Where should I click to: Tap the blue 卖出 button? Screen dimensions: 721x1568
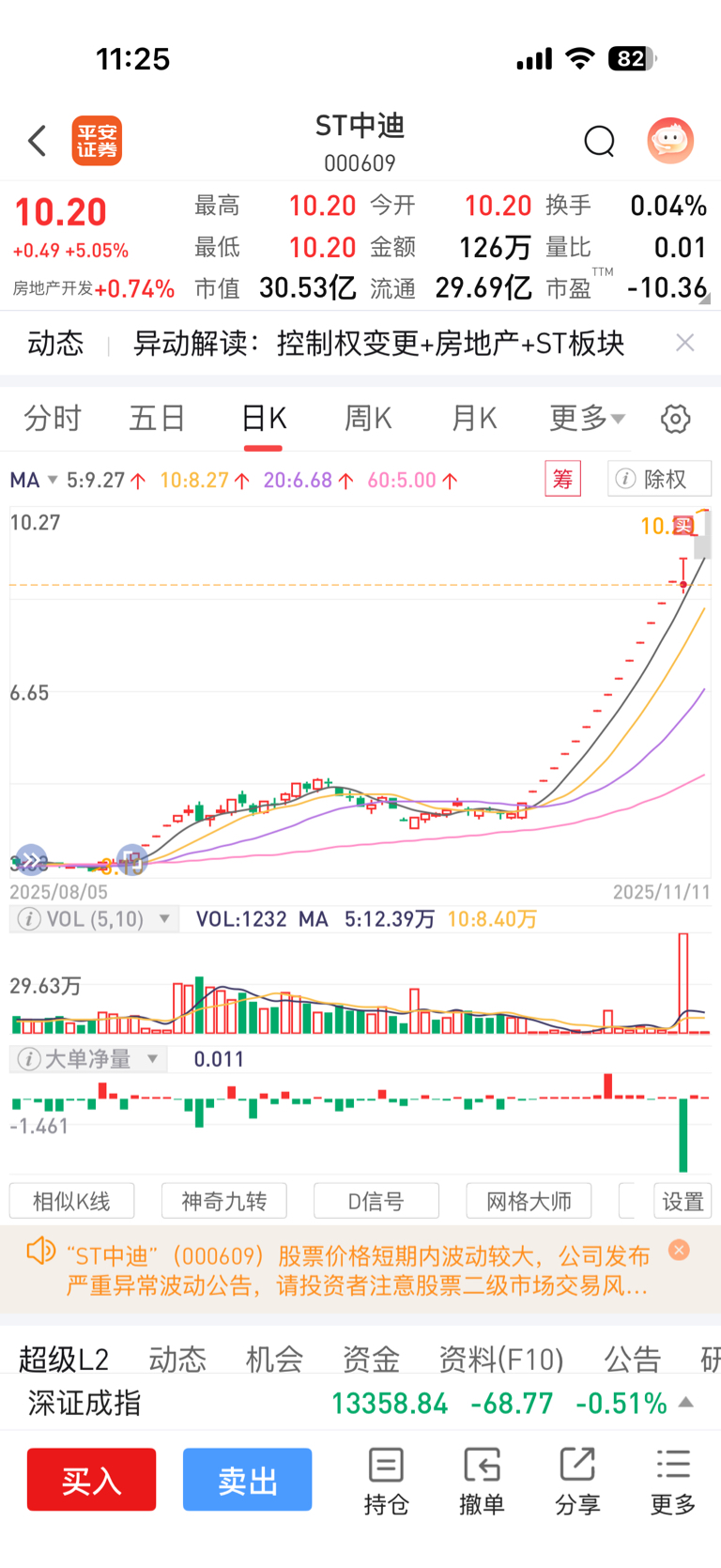(x=247, y=1480)
